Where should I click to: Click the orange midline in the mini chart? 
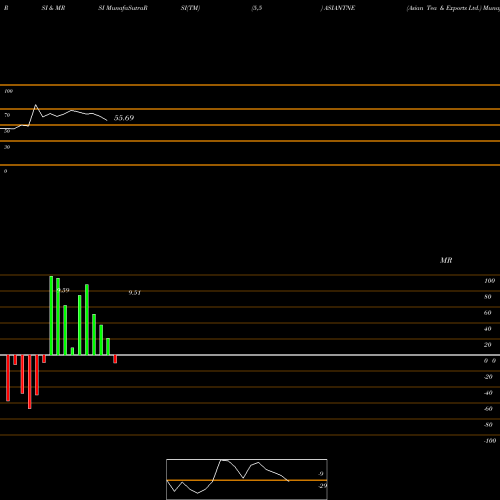pos(247,480)
